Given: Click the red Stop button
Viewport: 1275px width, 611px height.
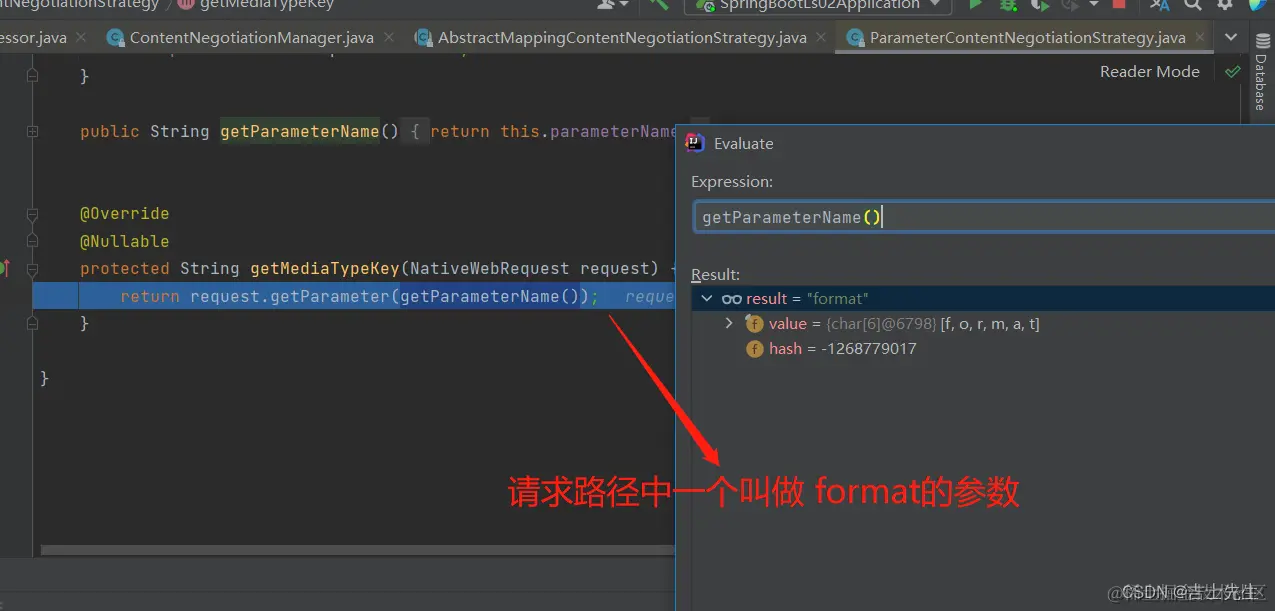Looking at the screenshot, I should coord(1119,5).
